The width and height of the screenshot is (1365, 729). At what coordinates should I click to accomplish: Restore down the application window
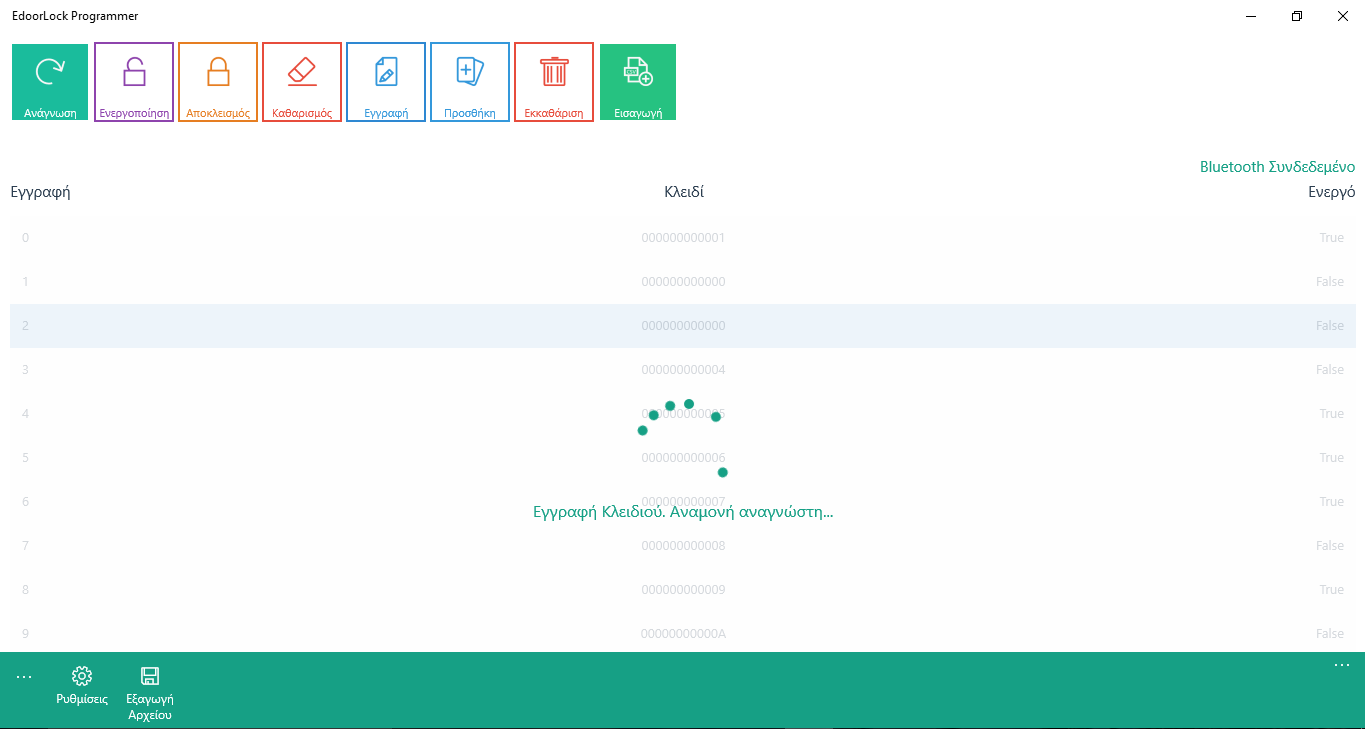tap(1297, 16)
